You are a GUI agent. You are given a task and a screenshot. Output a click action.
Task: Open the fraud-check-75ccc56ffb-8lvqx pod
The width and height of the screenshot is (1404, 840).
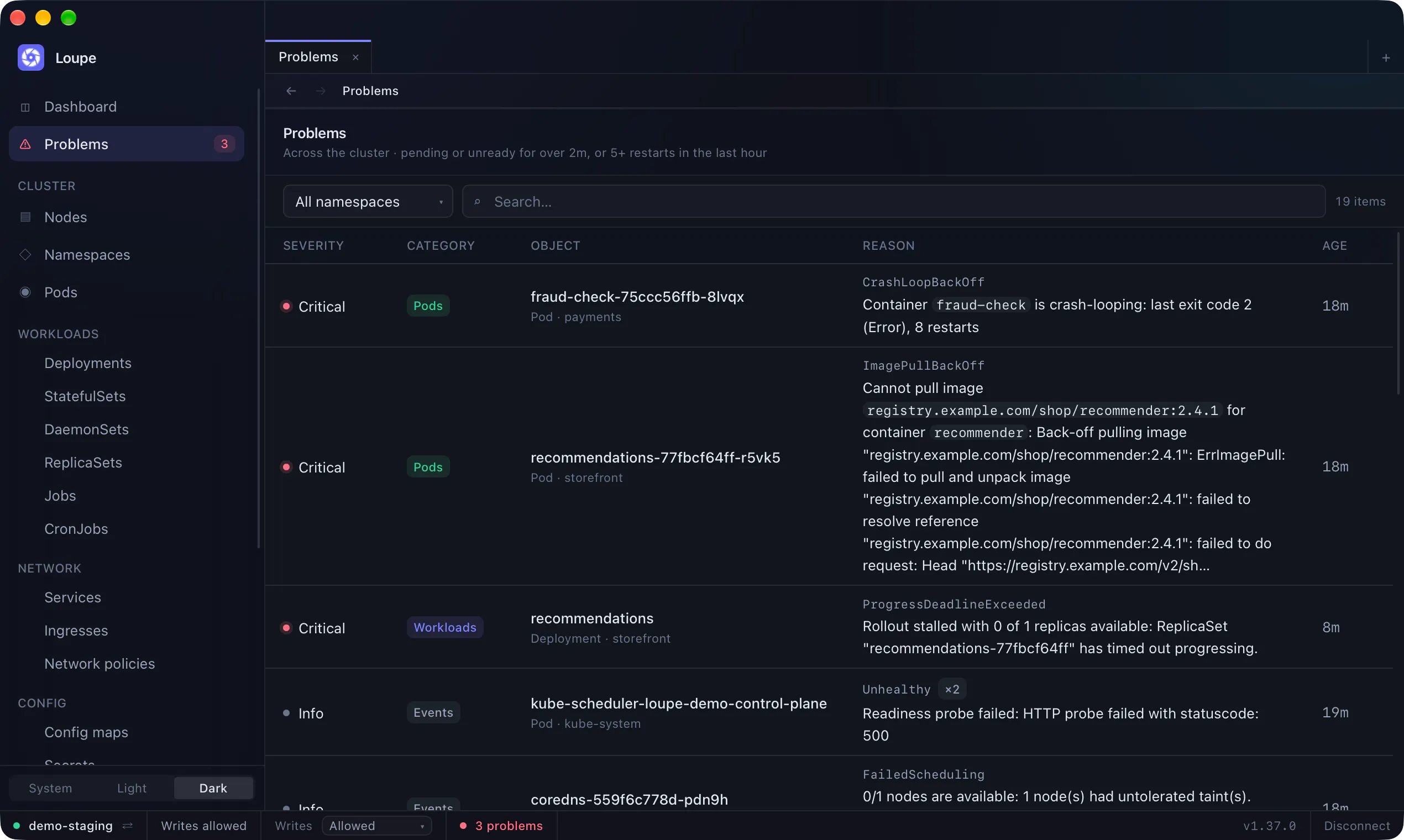tap(637, 297)
